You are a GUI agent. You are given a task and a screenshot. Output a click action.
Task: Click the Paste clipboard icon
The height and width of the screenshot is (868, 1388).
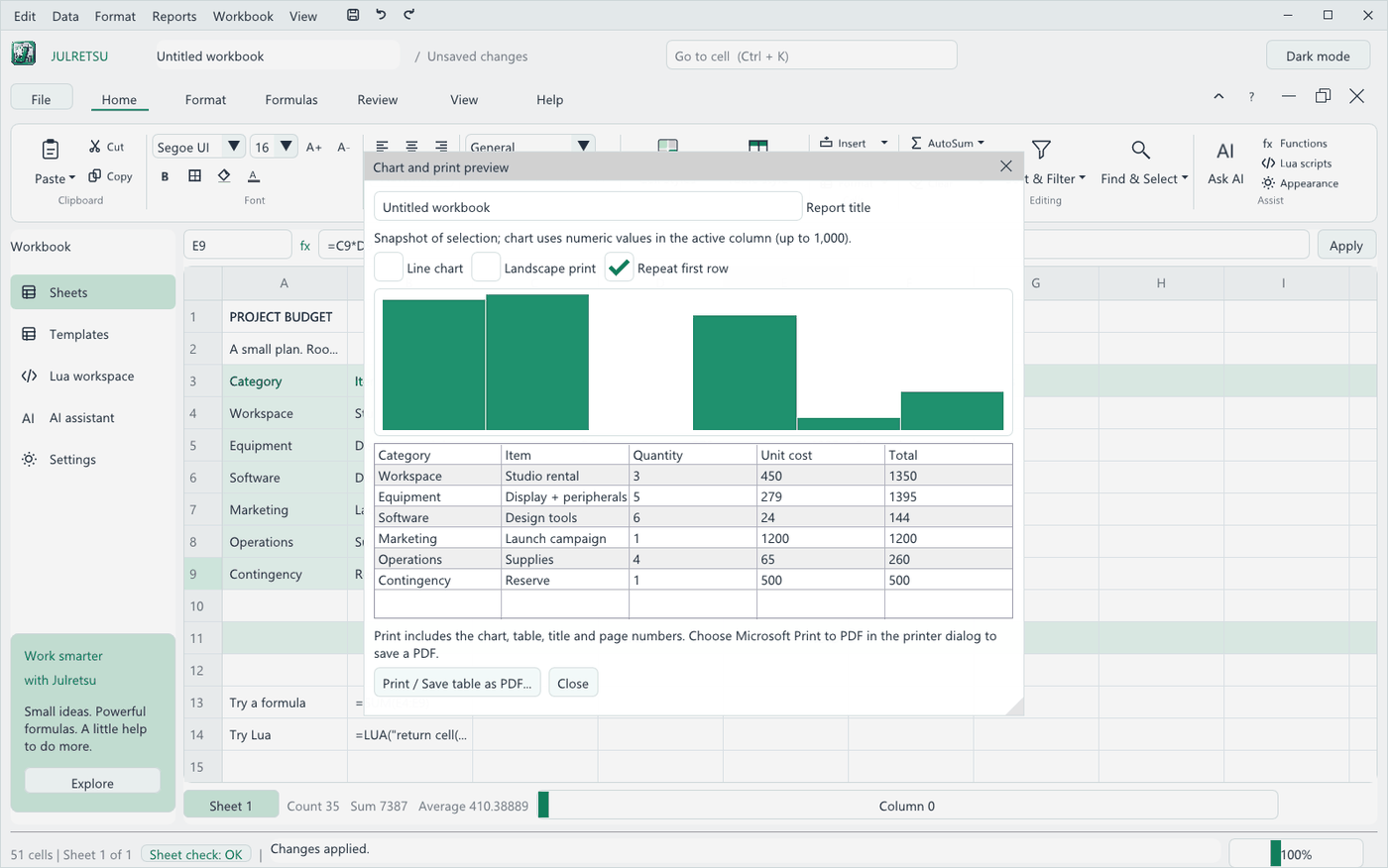(51, 150)
